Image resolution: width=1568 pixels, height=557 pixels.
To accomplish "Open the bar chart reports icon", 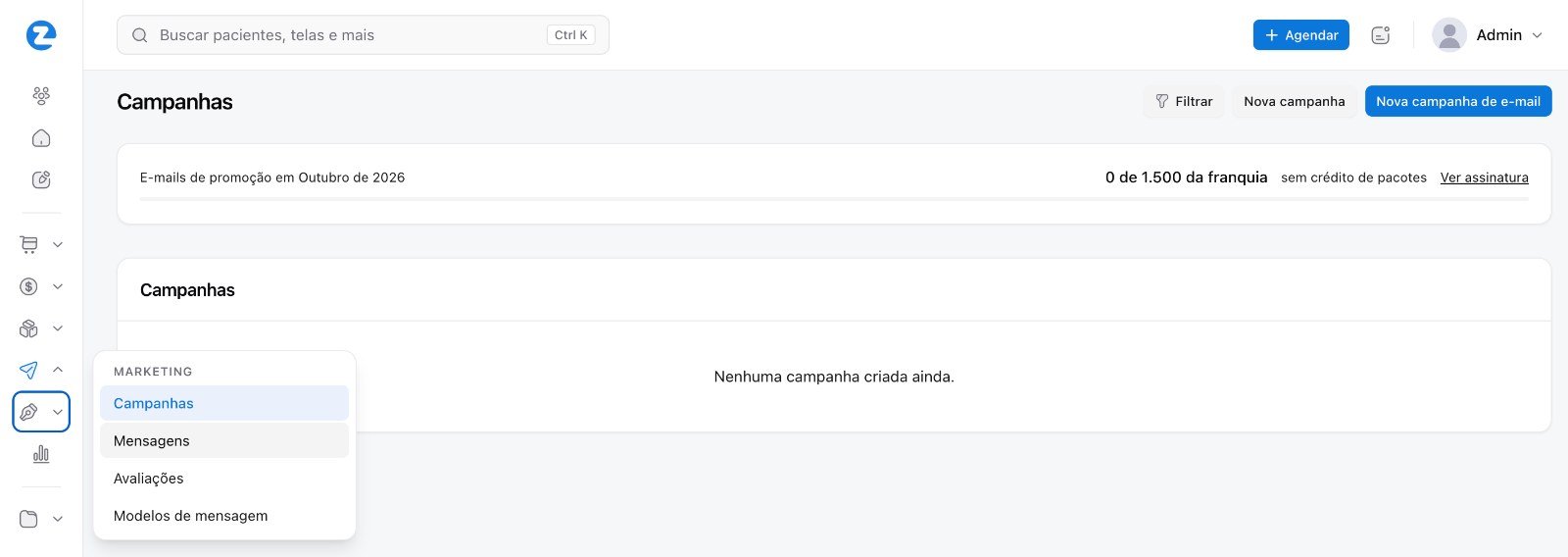I will tap(41, 454).
